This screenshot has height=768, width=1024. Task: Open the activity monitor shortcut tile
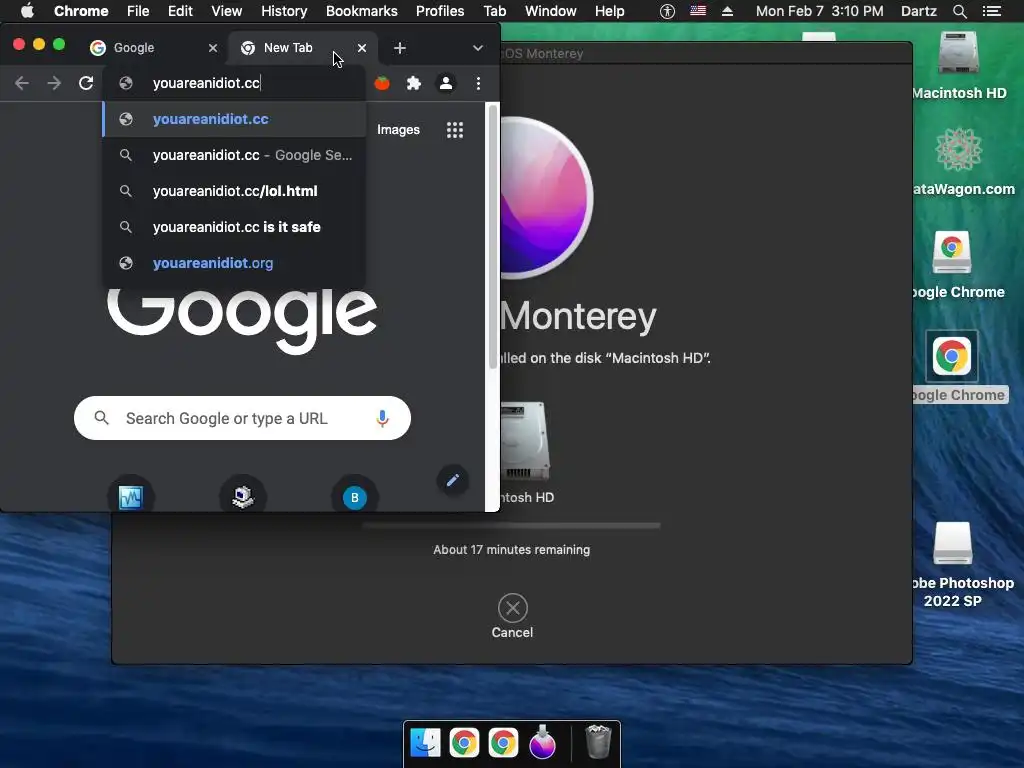(131, 497)
